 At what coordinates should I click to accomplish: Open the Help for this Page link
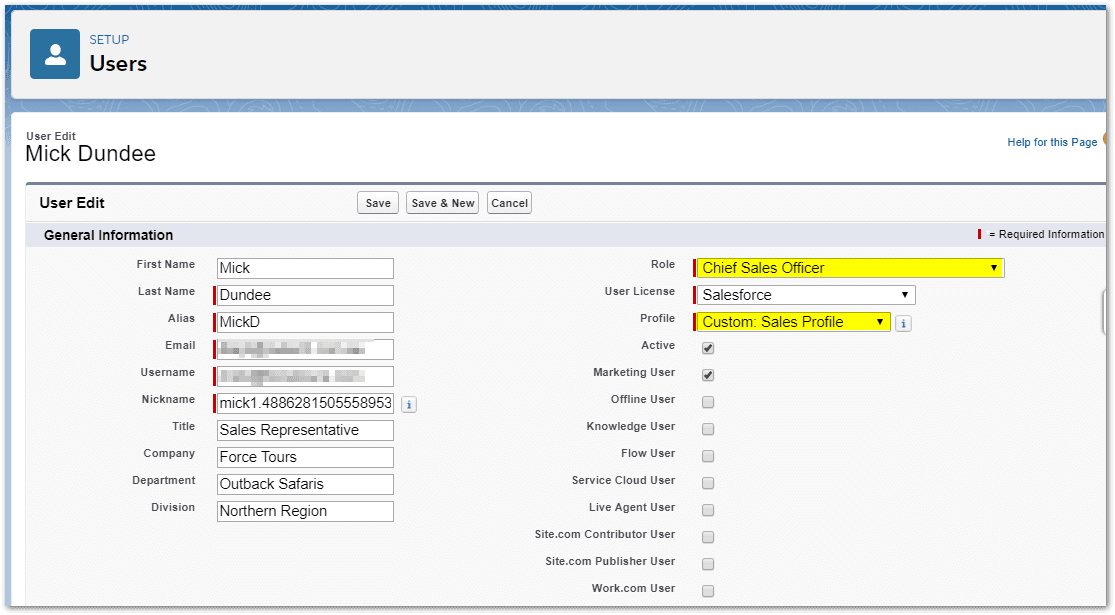pos(1052,142)
